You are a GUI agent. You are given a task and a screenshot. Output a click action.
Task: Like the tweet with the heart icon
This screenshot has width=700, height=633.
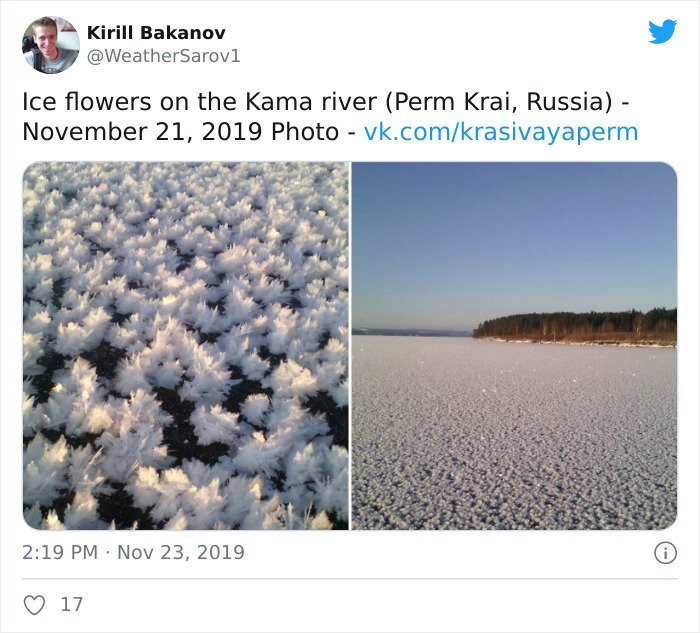(x=34, y=605)
